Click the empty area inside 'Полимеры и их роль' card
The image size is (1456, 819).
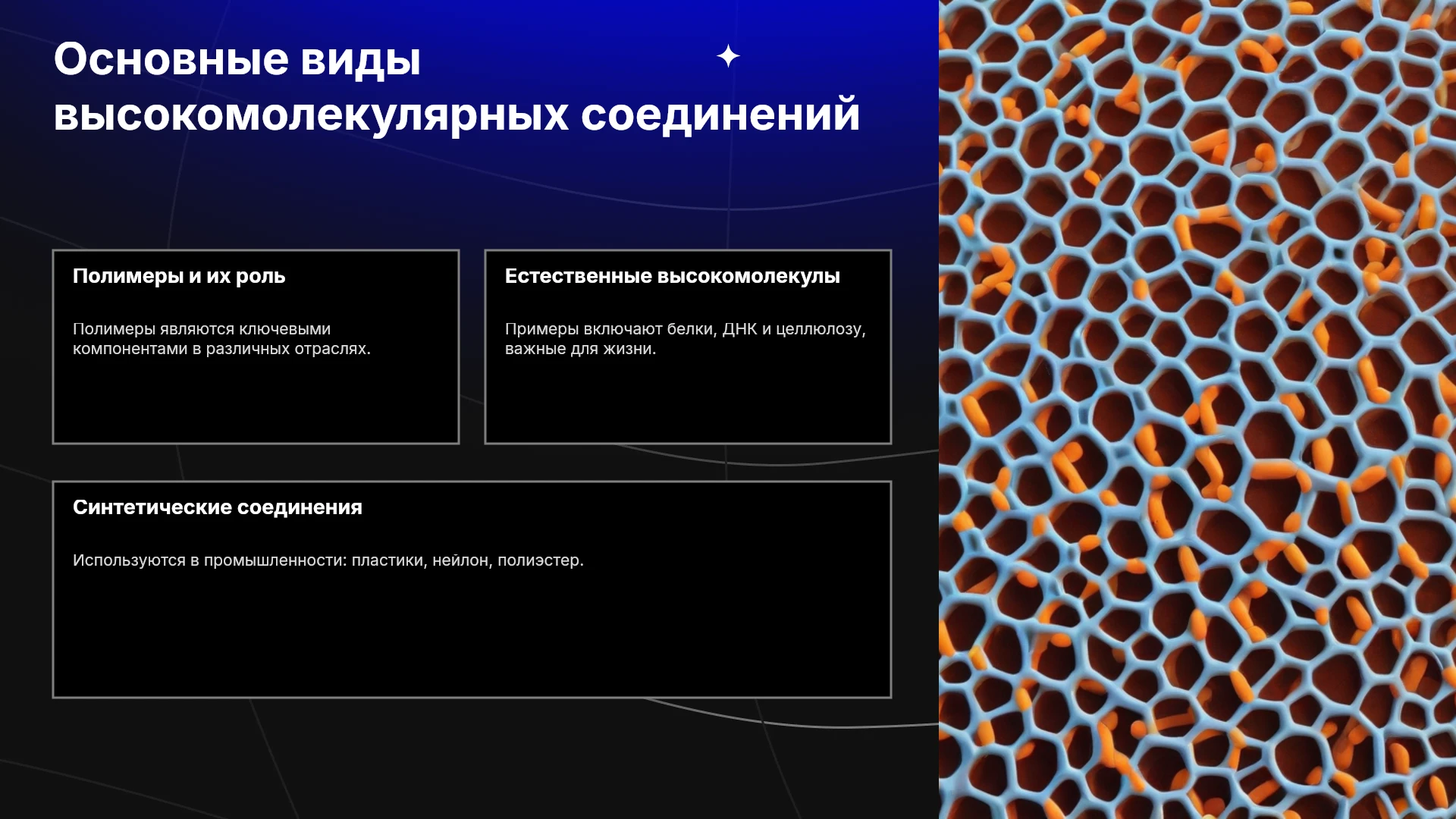click(256, 402)
